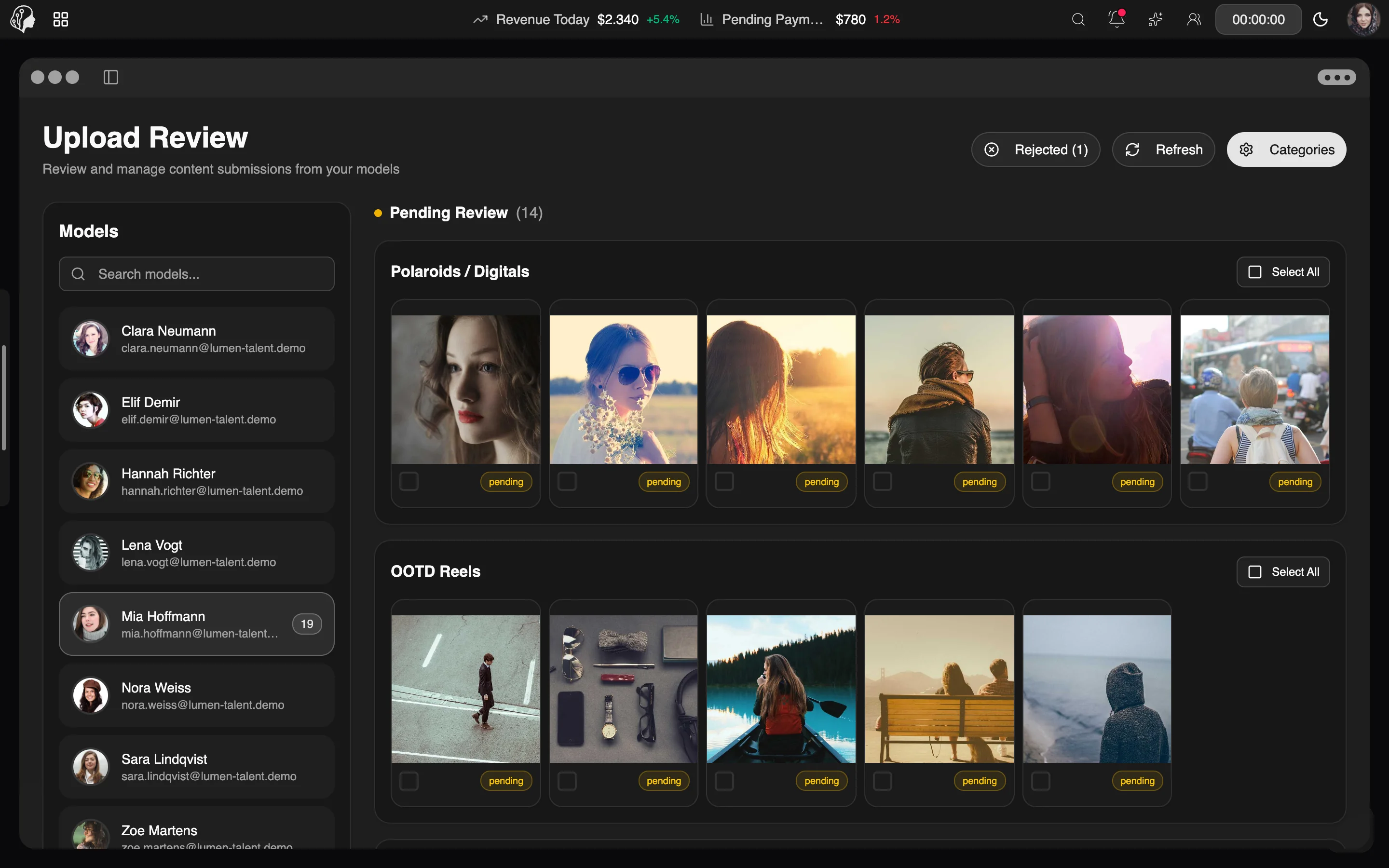This screenshot has width=1389, height=868.
Task: Check the flat-lay accessories reel checkbox
Action: click(x=567, y=781)
